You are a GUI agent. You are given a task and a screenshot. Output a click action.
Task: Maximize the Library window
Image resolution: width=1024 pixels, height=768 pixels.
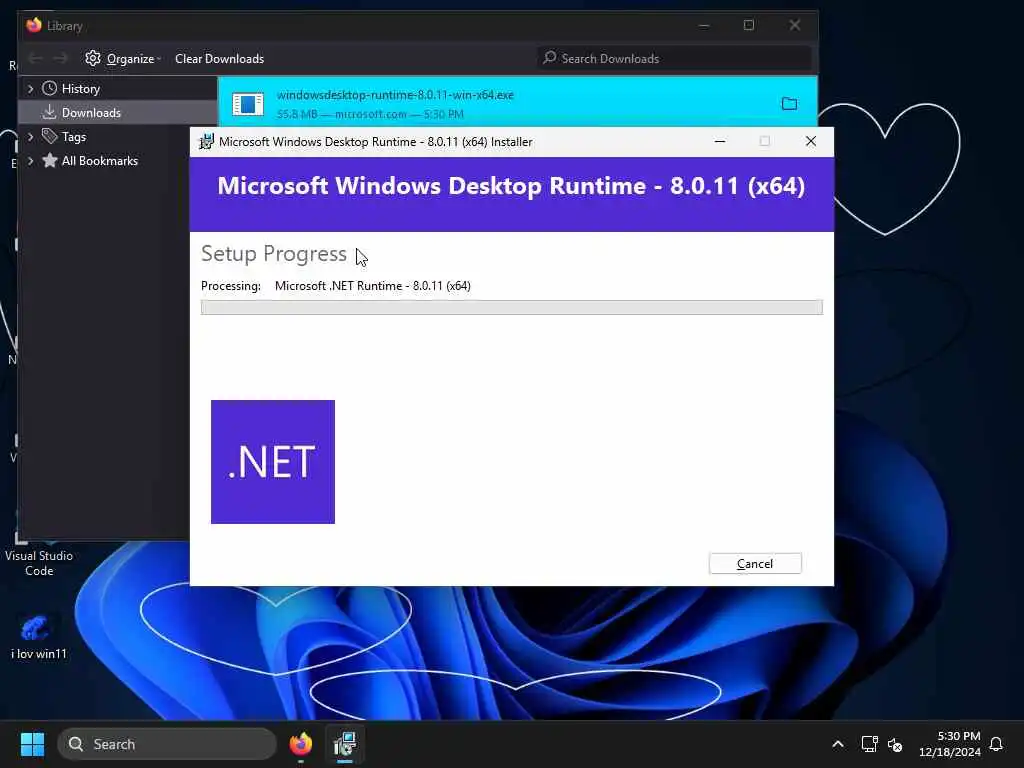pos(749,25)
